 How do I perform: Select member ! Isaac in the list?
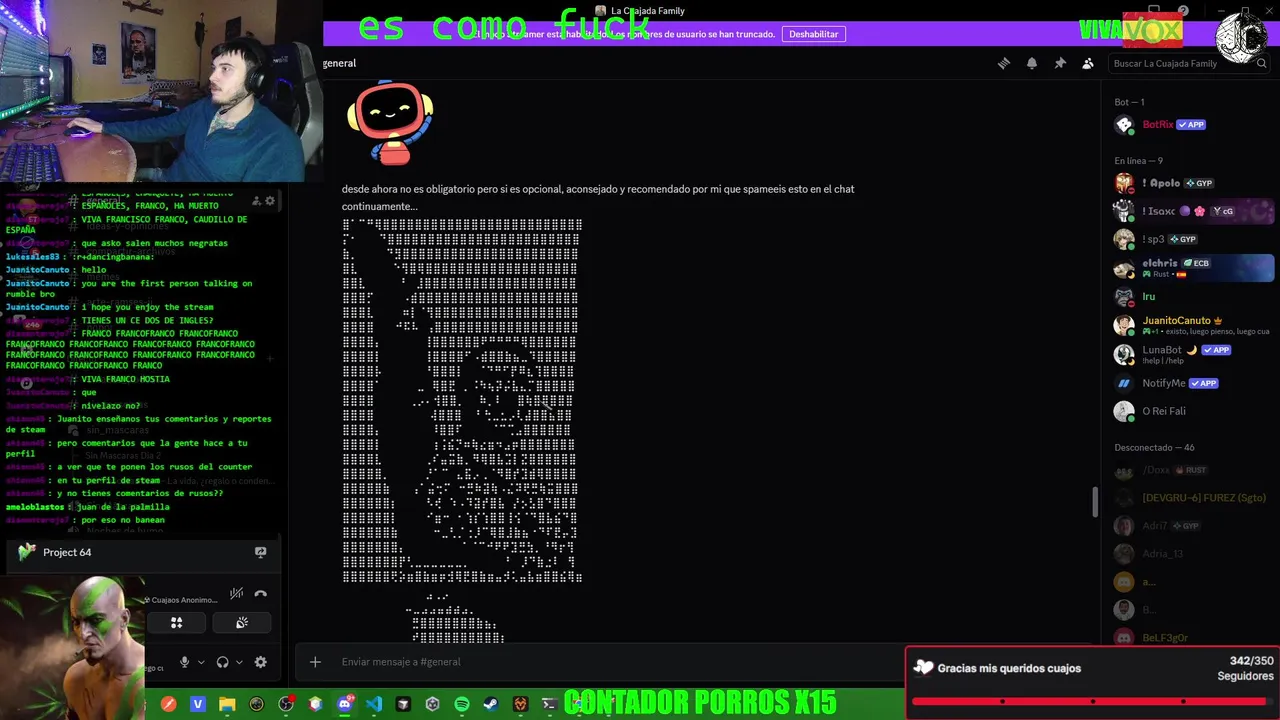click(x=1190, y=211)
